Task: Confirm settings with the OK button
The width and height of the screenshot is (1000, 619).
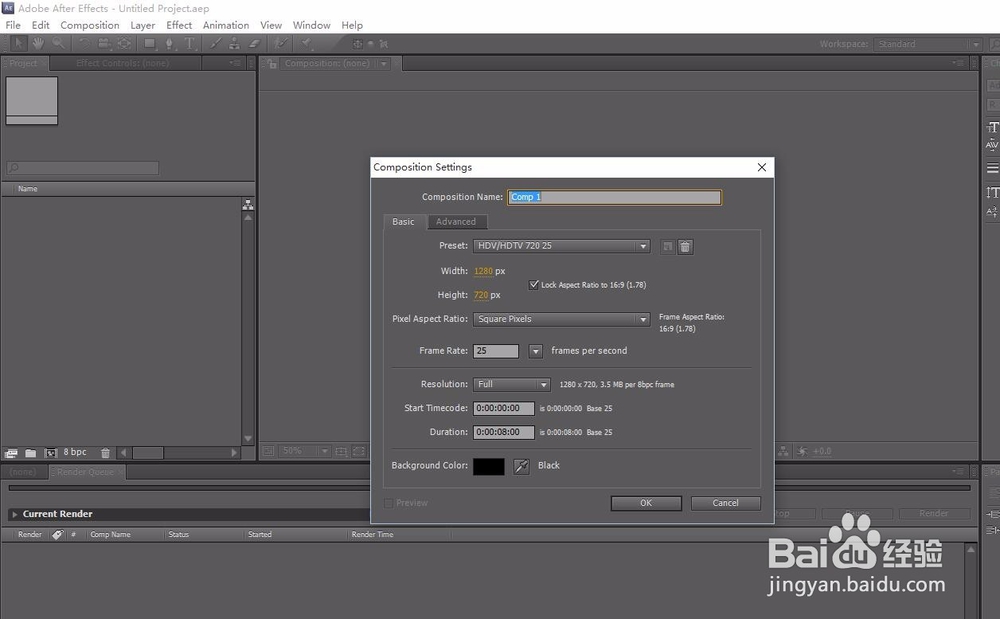Action: (646, 504)
